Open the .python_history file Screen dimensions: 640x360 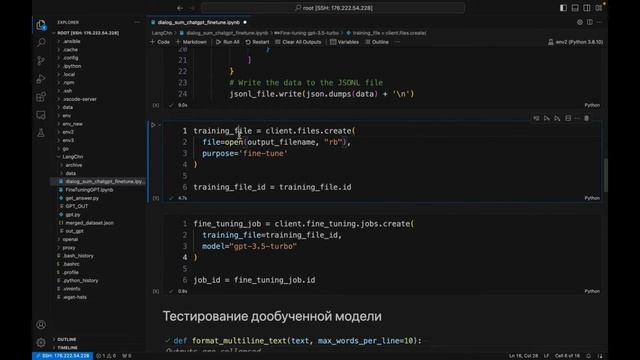point(80,280)
